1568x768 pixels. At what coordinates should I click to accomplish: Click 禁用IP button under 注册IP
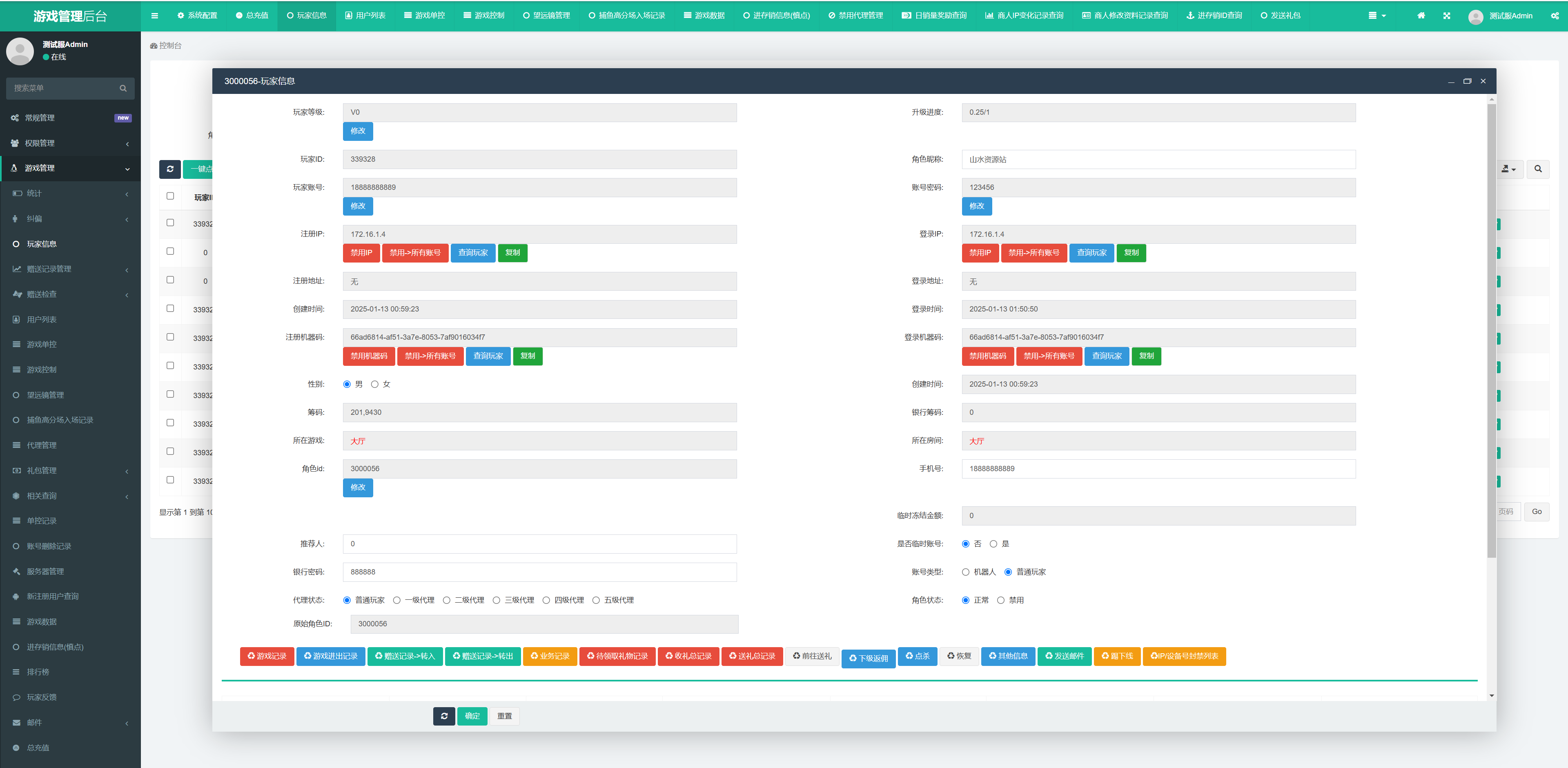click(361, 253)
